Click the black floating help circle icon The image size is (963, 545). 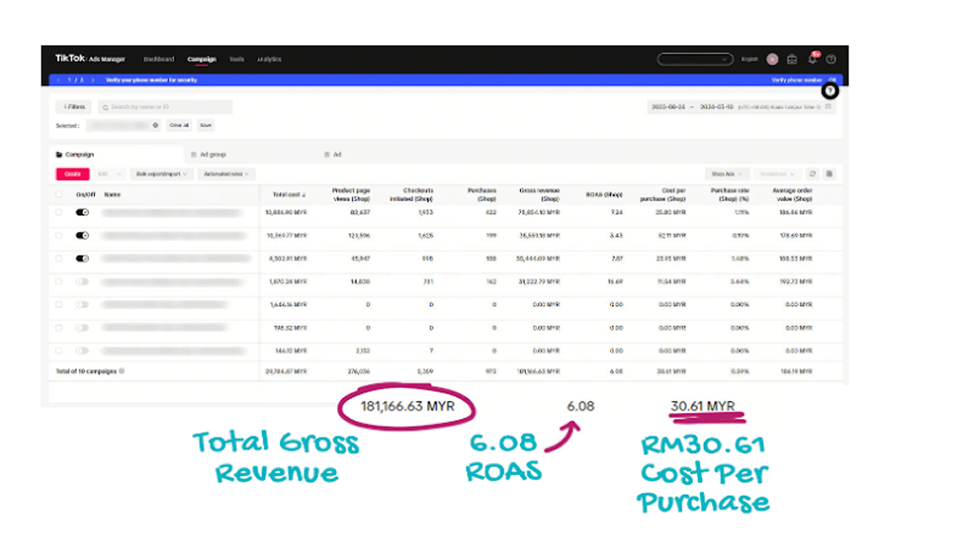(829, 91)
